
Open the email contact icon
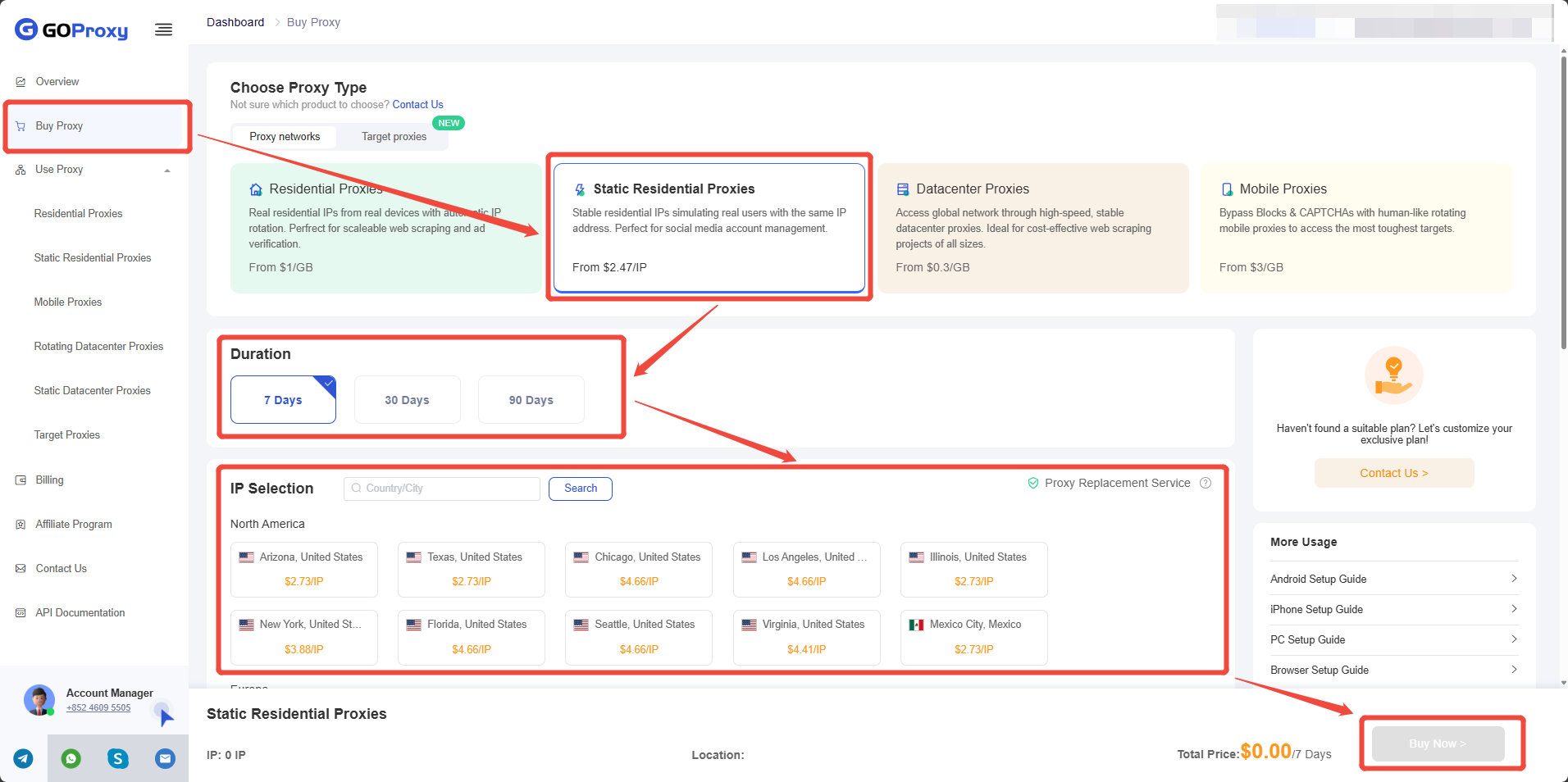(165, 759)
